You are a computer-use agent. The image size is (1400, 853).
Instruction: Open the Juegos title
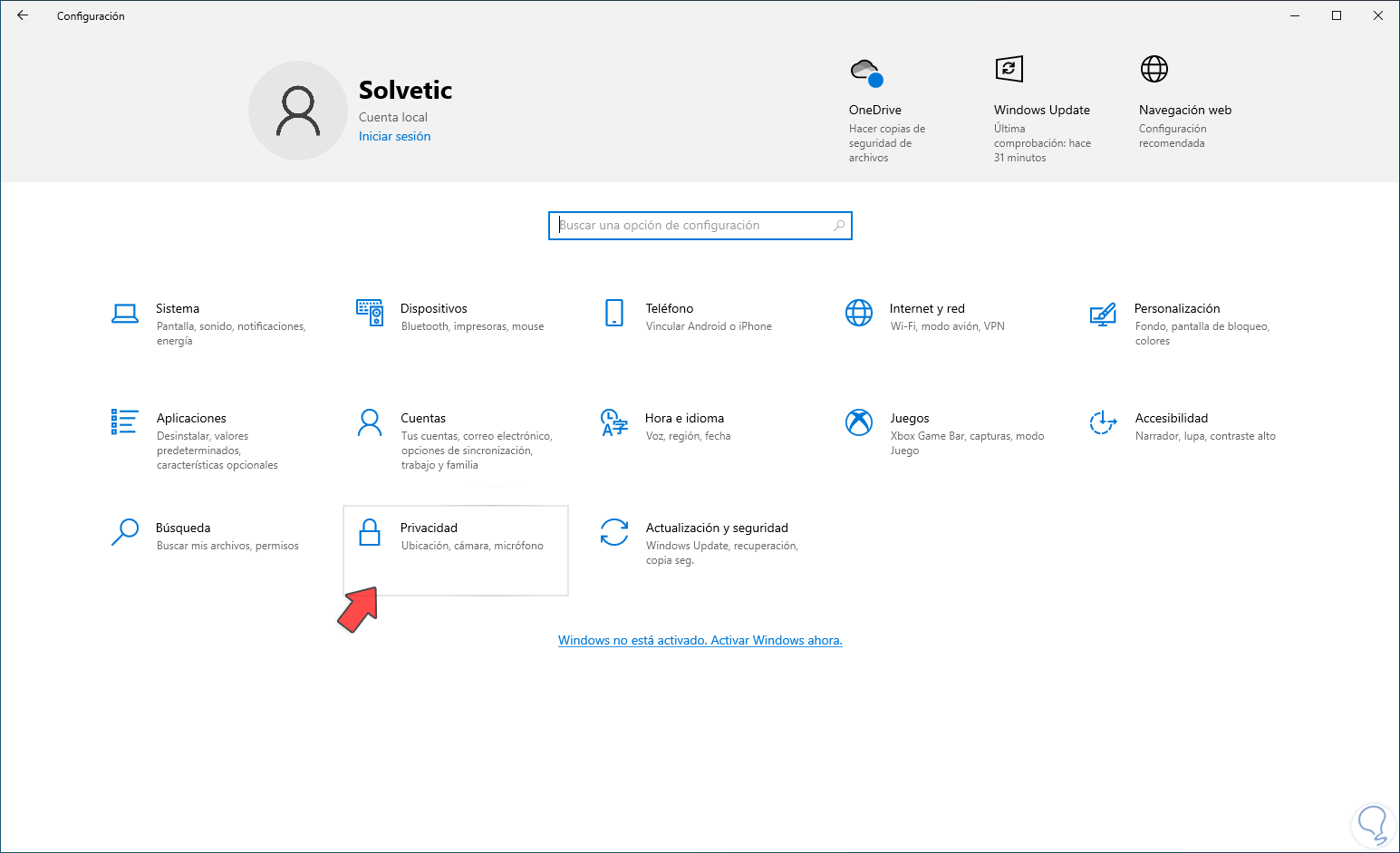[x=910, y=419]
